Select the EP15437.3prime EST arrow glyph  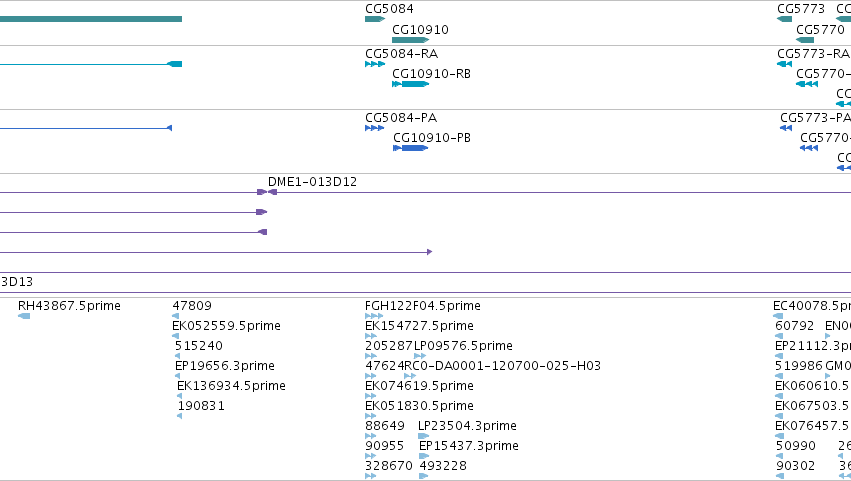[424, 456]
